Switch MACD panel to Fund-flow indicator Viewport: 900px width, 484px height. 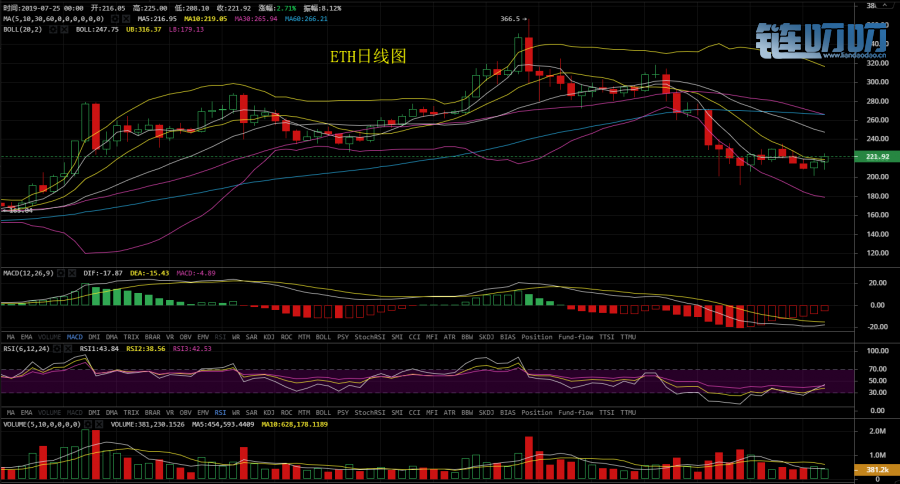click(576, 337)
